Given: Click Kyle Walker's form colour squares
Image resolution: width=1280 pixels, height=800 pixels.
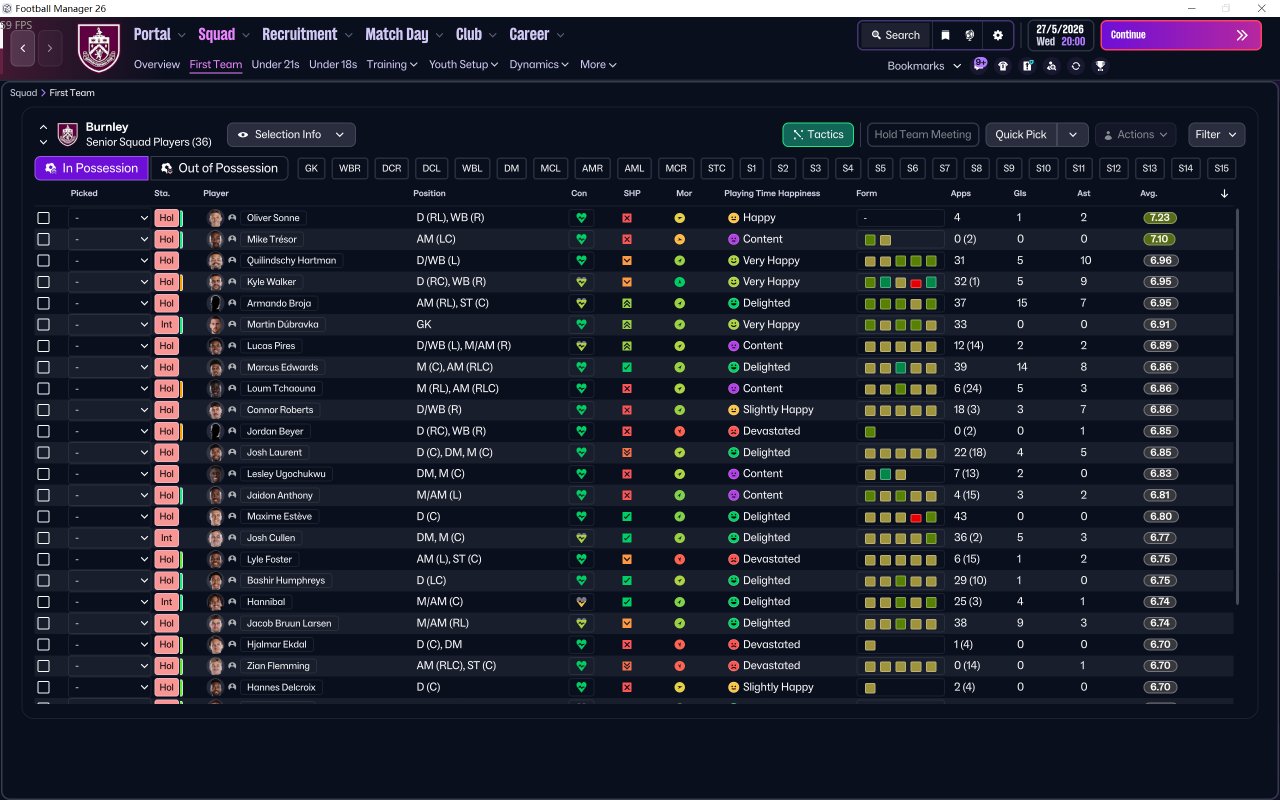Looking at the screenshot, I should [x=901, y=282].
